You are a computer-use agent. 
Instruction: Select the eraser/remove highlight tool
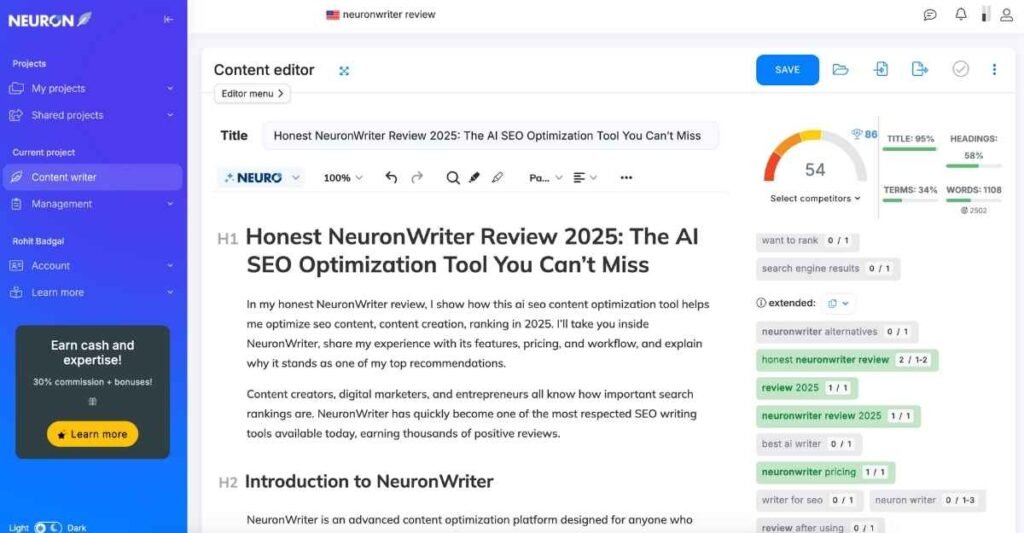pos(498,177)
